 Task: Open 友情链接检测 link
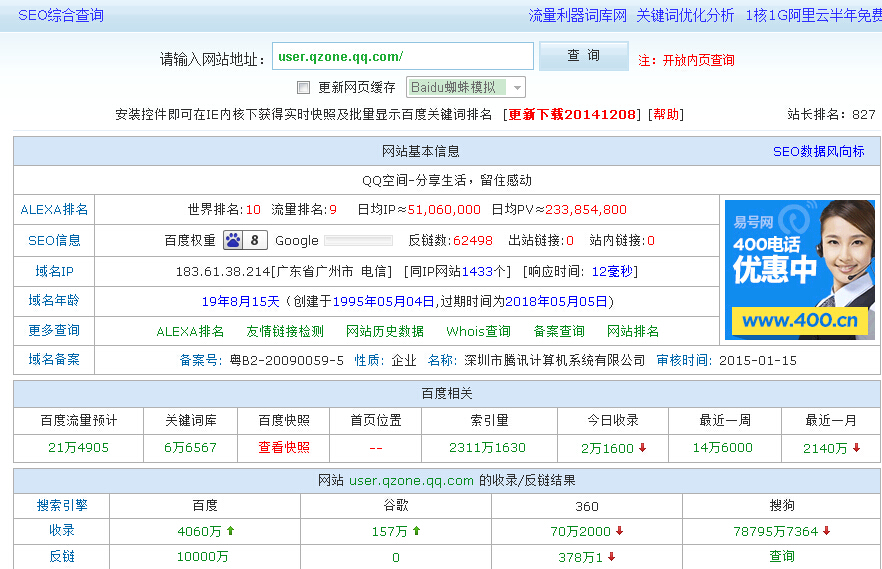point(285,332)
